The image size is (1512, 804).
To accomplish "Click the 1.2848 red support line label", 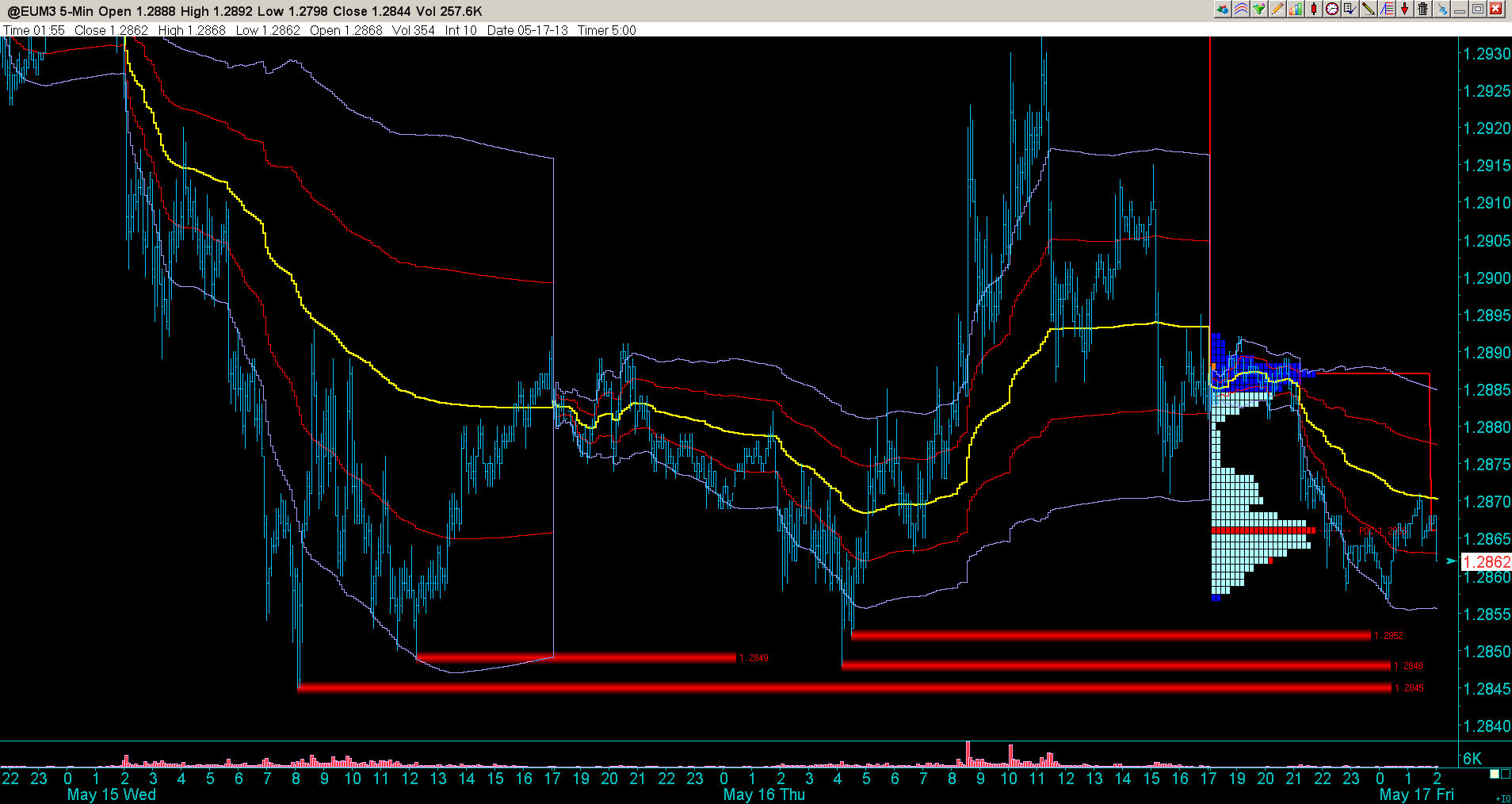I will [x=1409, y=666].
